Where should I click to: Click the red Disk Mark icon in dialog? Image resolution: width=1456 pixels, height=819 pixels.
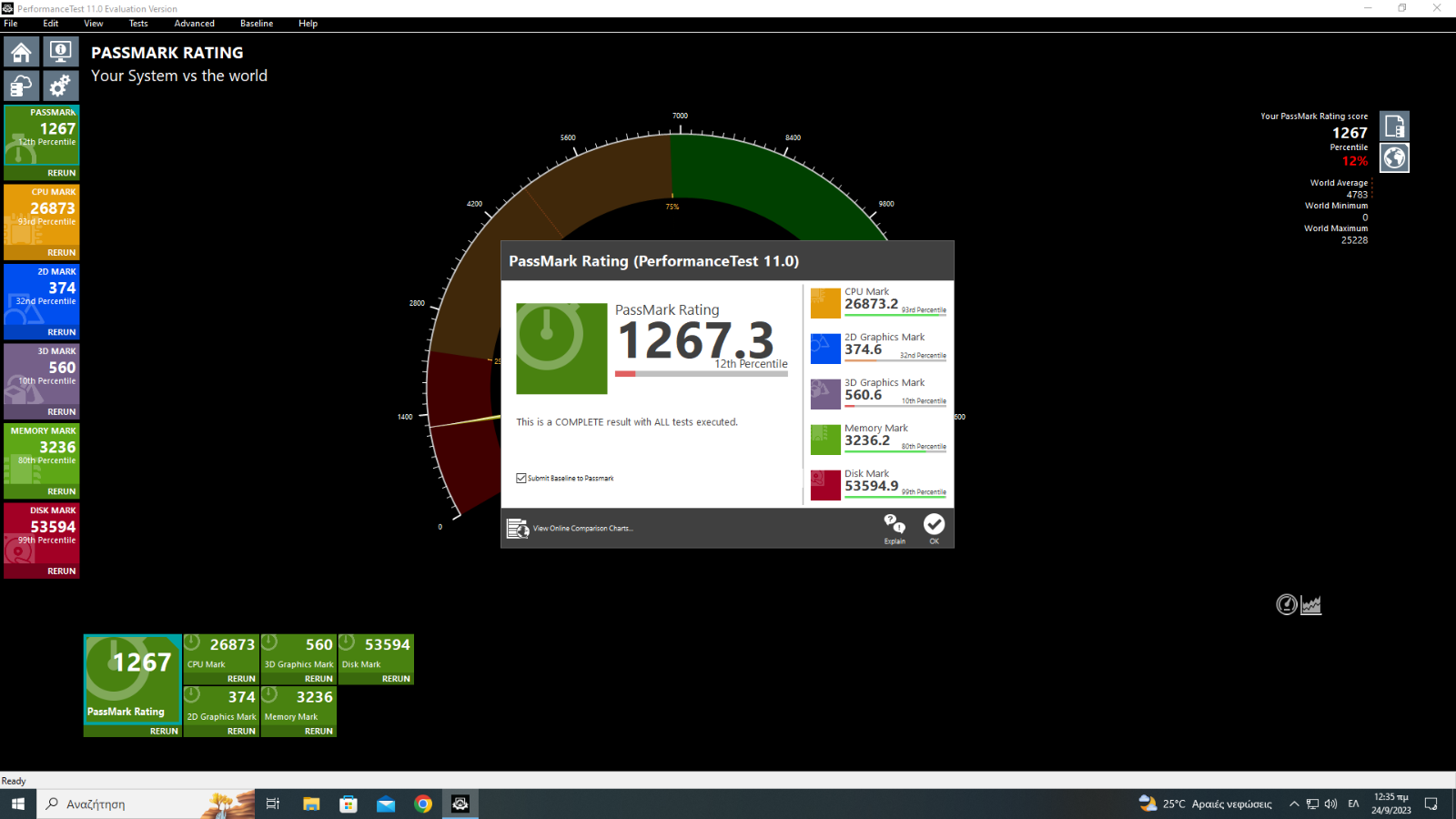(x=825, y=485)
